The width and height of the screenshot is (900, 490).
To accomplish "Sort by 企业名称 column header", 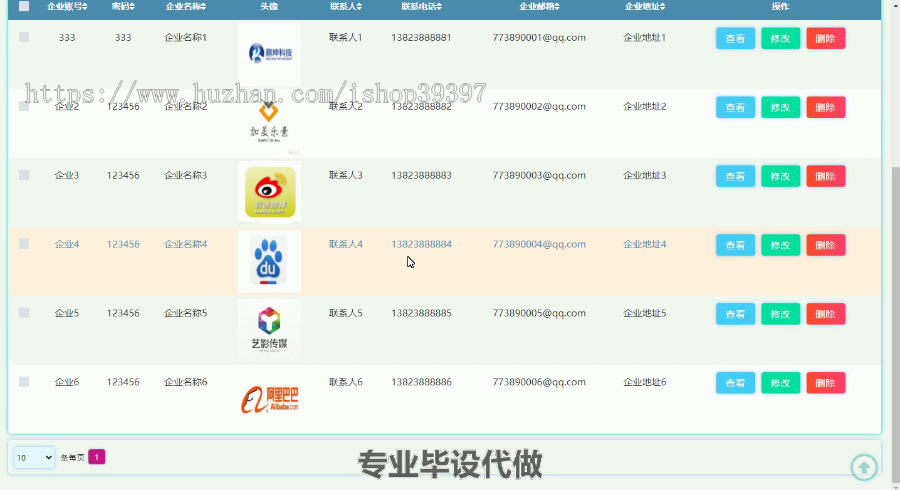I will click(x=185, y=6).
